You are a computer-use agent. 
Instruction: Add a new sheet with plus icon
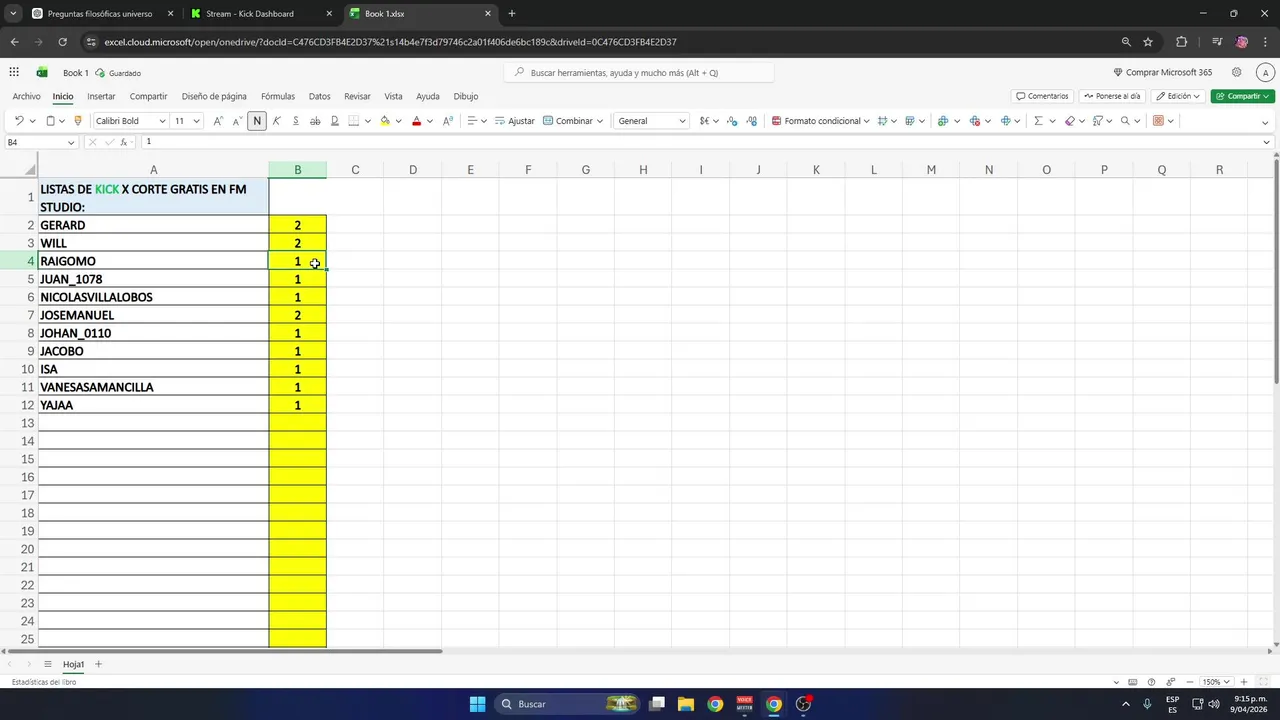click(x=98, y=664)
